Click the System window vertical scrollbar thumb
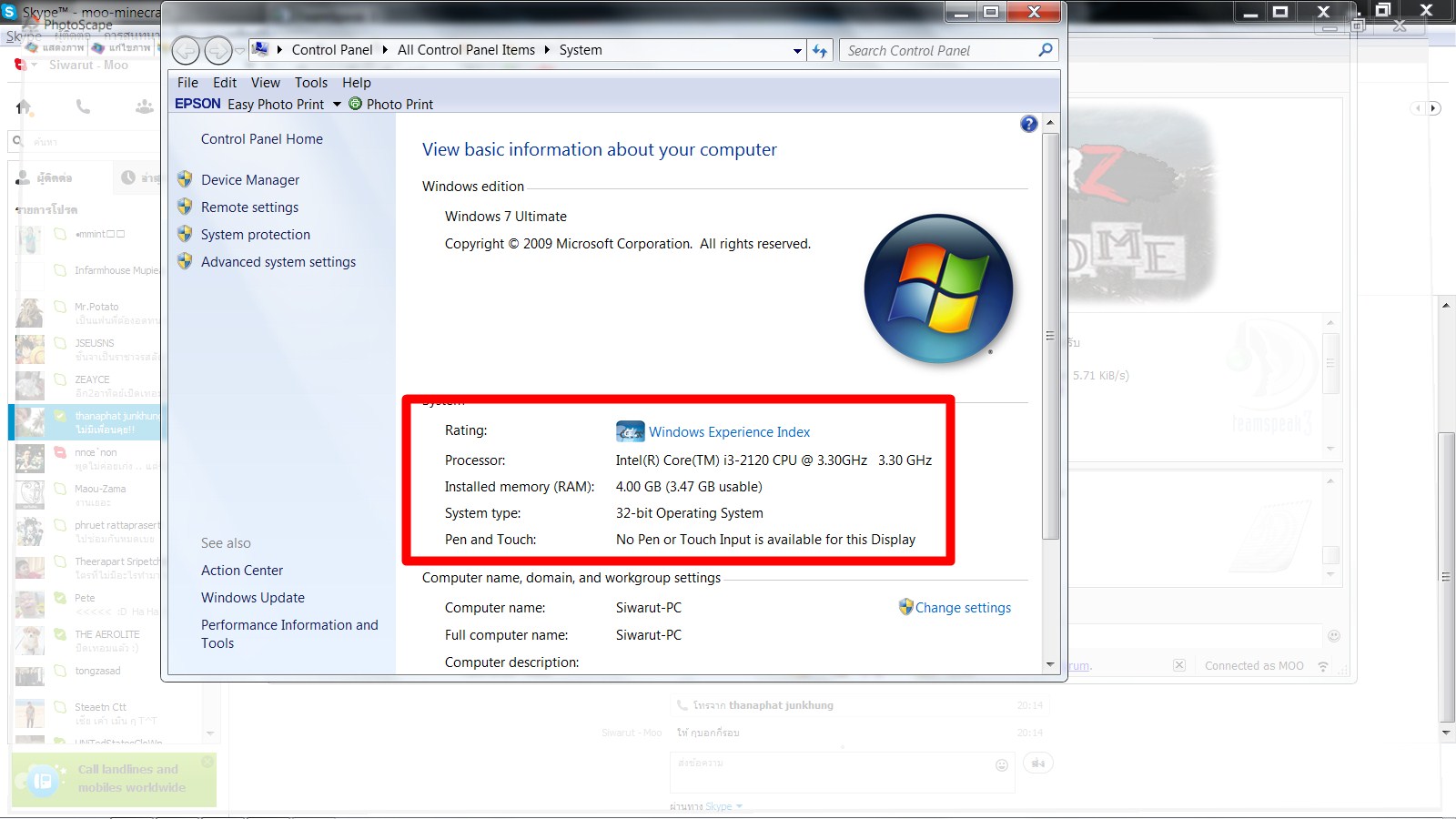 pos(1050,336)
